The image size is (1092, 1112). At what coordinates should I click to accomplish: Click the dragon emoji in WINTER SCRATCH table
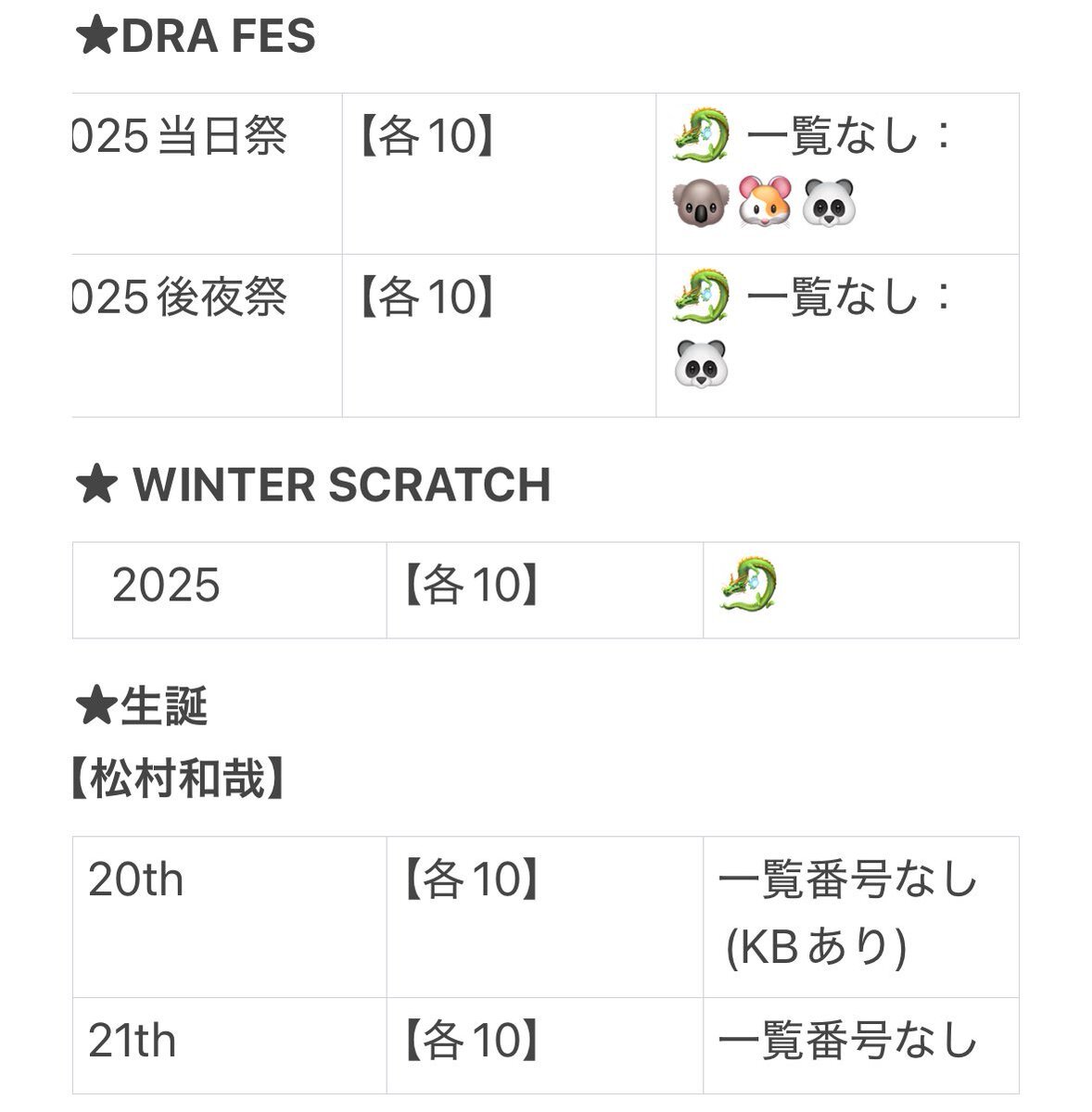(748, 586)
